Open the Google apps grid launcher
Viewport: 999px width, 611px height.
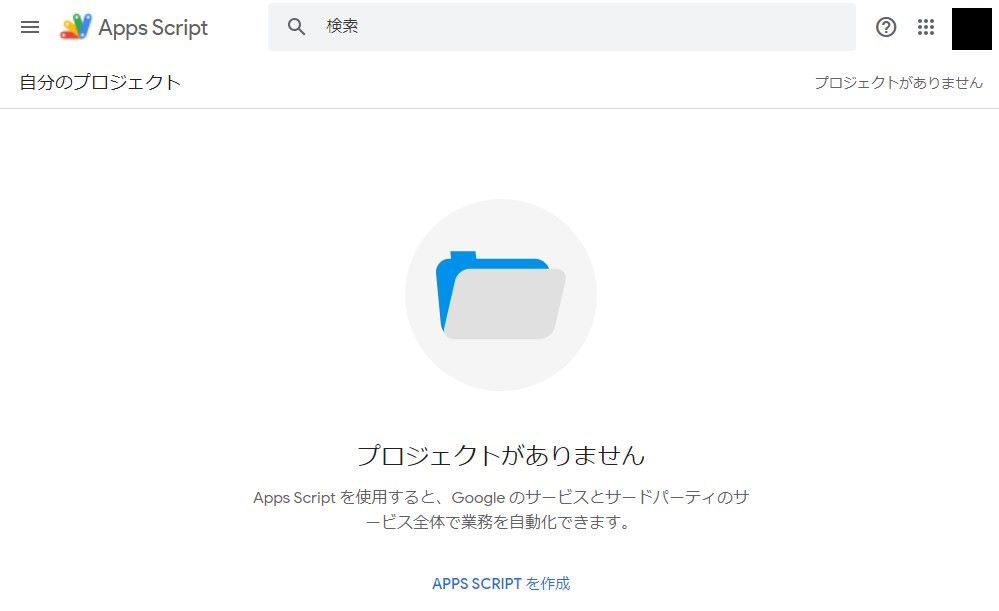click(926, 27)
